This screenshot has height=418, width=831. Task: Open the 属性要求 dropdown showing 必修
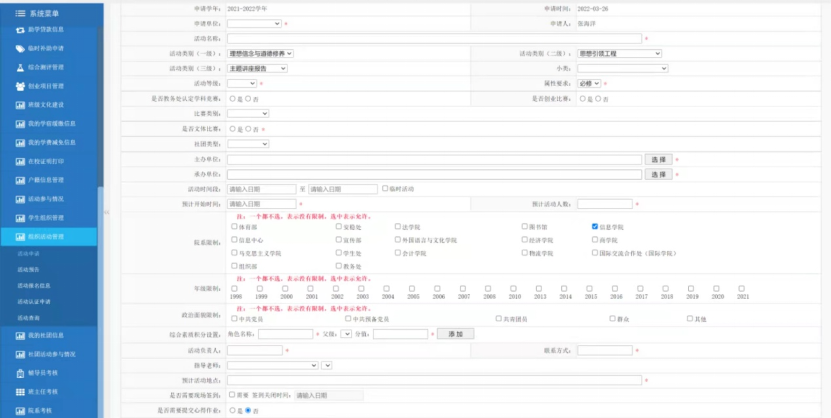click(591, 84)
